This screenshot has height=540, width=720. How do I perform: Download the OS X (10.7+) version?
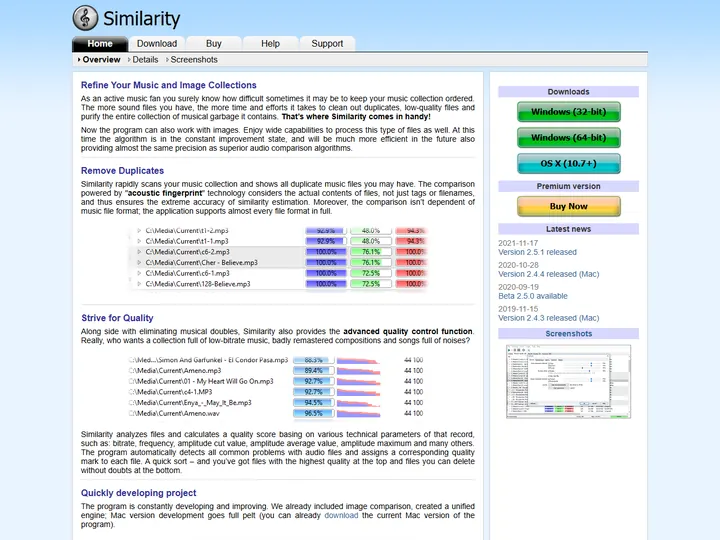click(x=568, y=163)
